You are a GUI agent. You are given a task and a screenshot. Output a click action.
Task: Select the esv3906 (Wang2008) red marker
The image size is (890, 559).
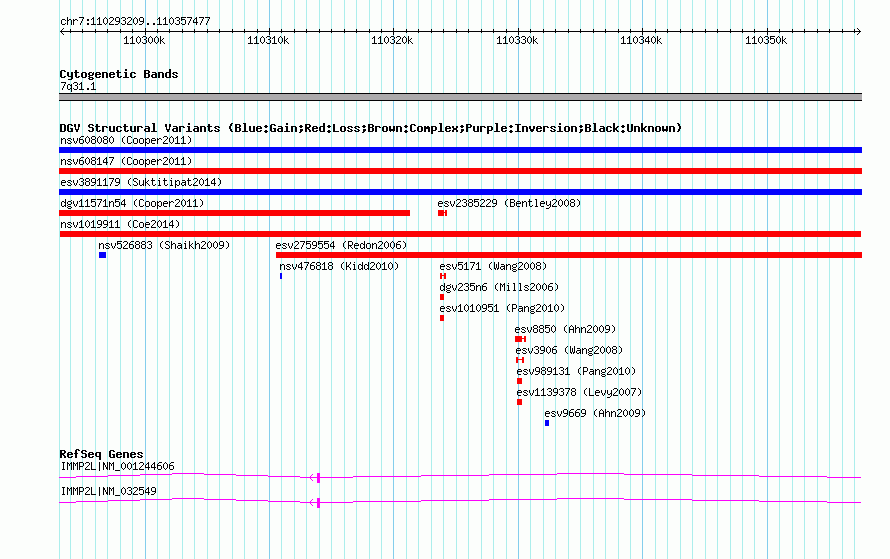[520, 360]
